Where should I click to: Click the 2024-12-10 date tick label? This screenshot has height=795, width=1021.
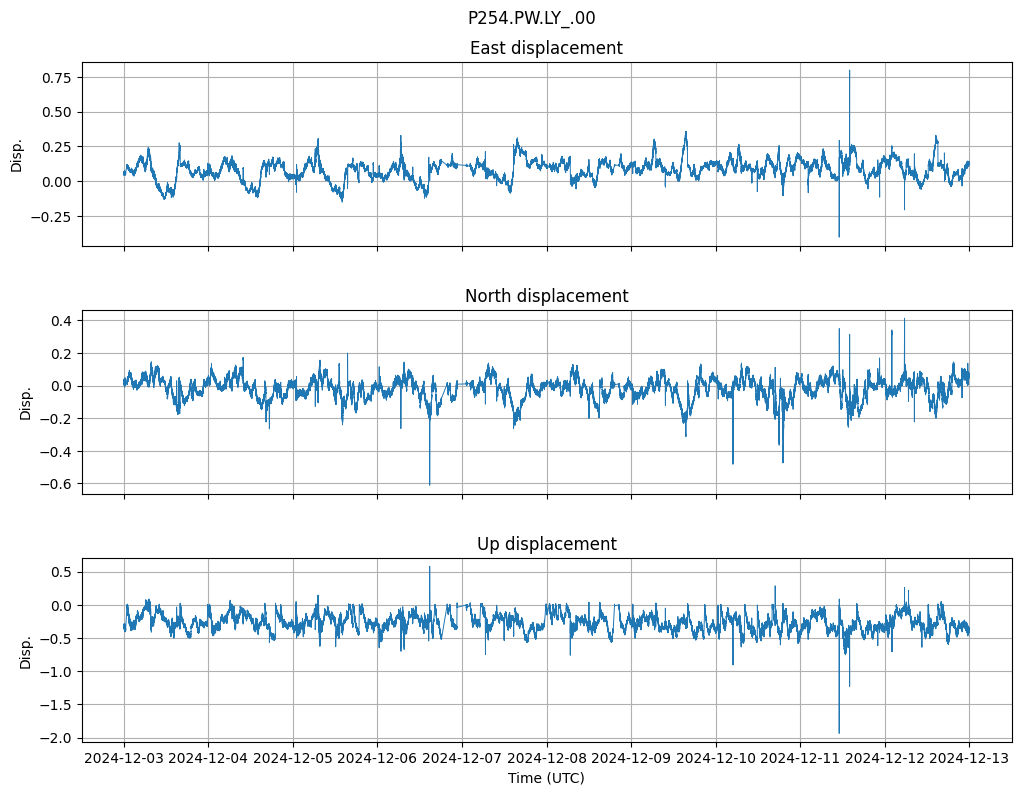tap(716, 759)
